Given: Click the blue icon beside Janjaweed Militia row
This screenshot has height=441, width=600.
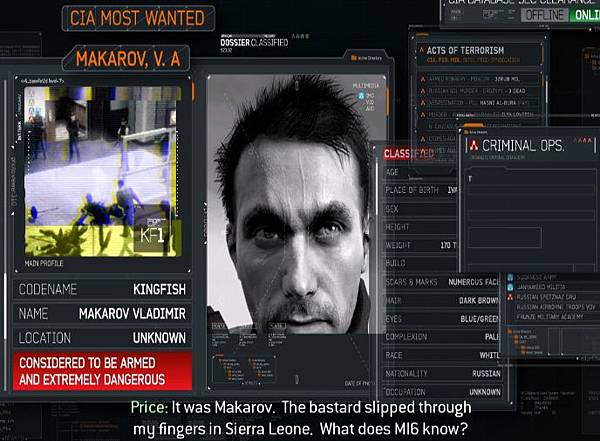Looking at the screenshot, I should (510, 287).
